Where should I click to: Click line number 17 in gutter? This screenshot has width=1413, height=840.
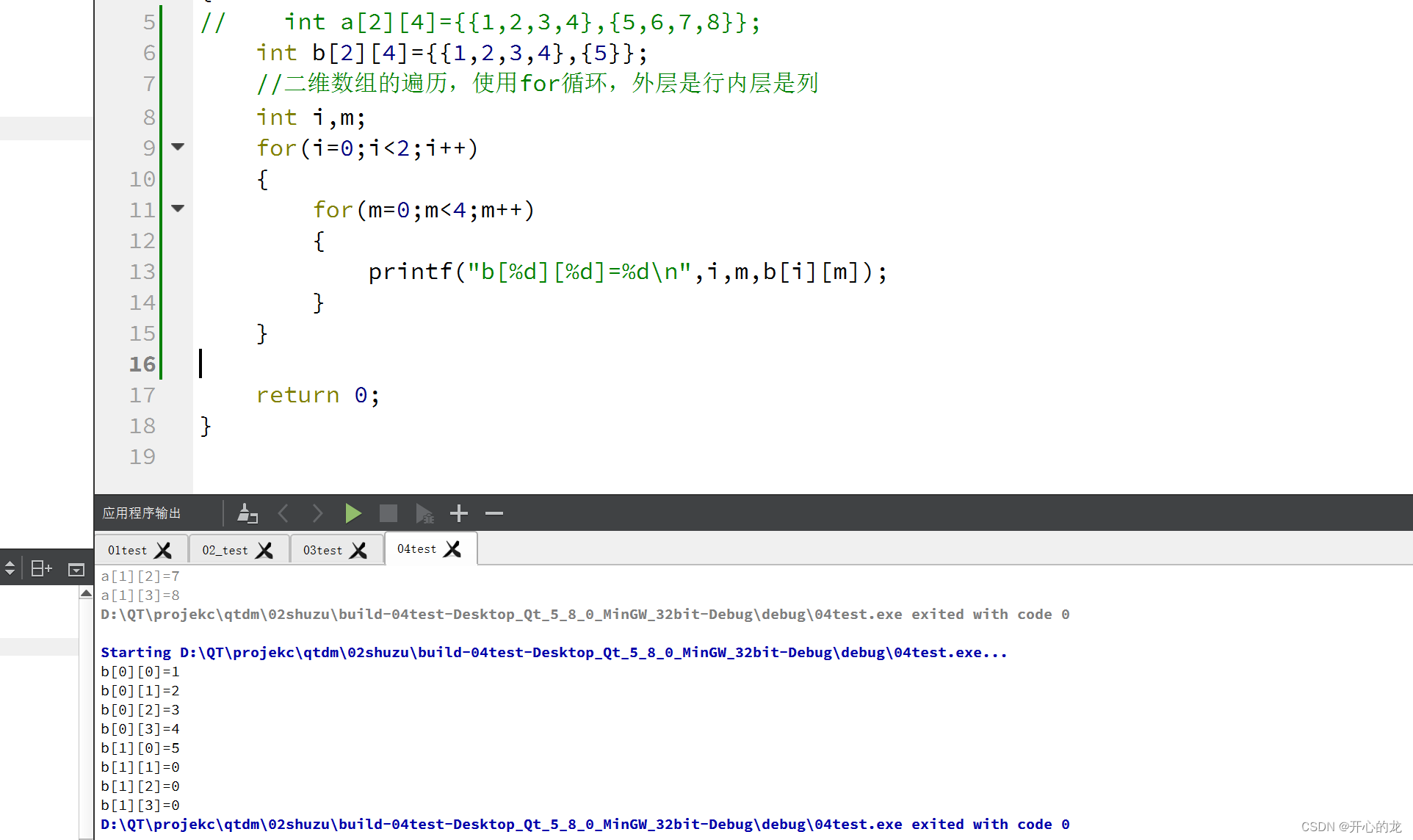pyautogui.click(x=142, y=395)
